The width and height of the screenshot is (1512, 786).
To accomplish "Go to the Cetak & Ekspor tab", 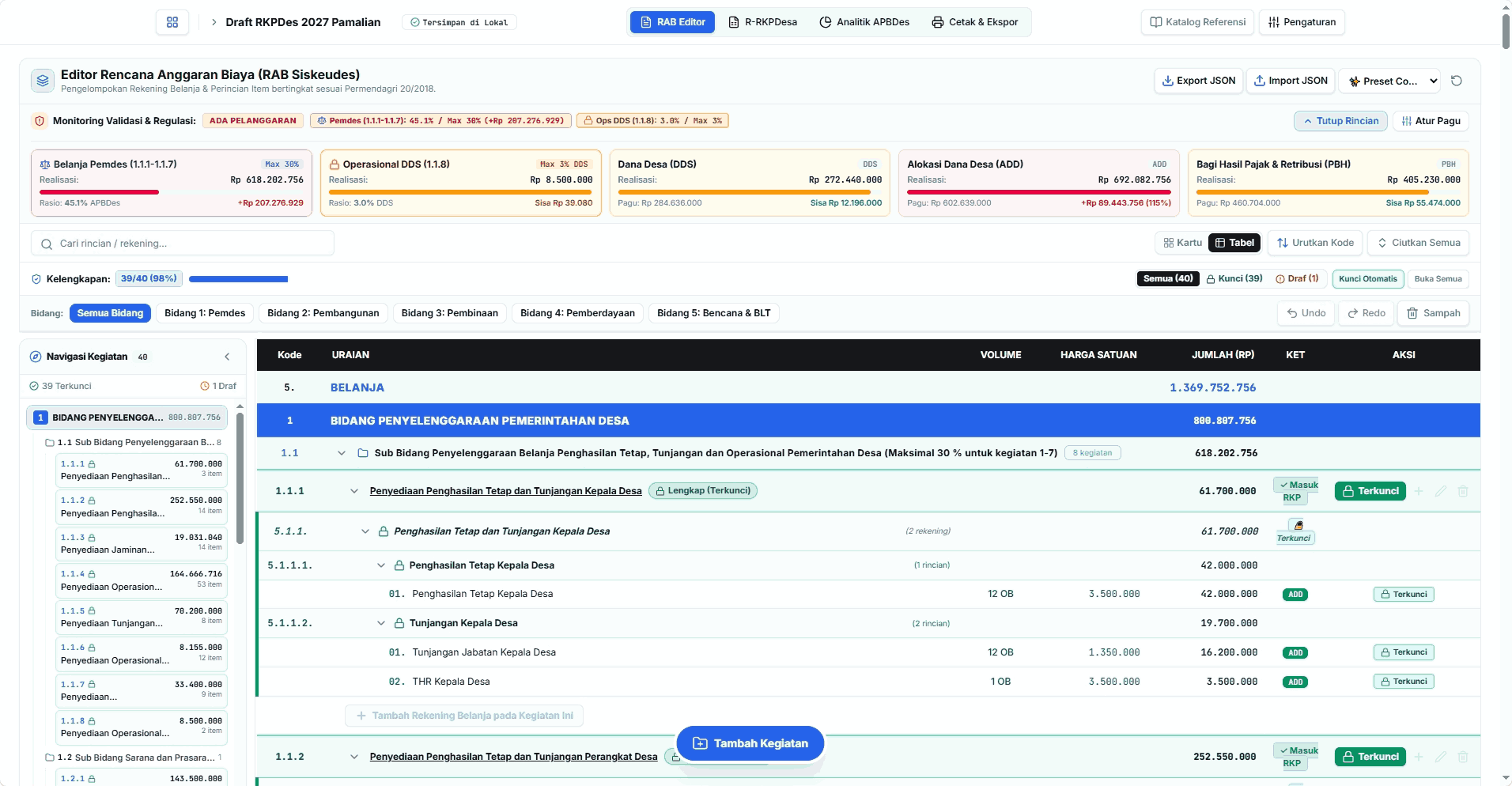I will pos(975,22).
